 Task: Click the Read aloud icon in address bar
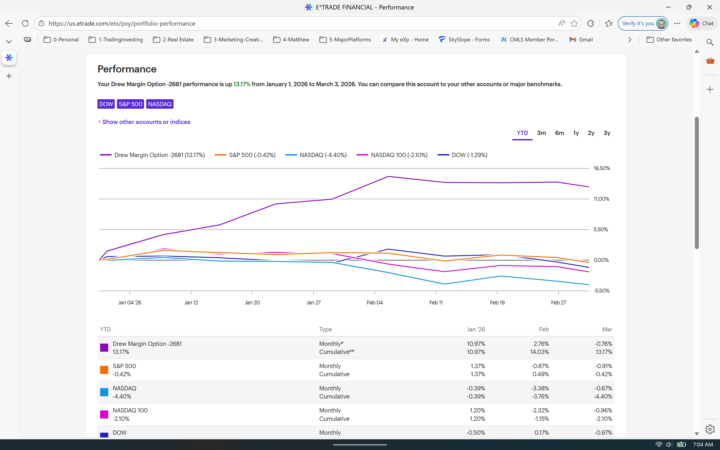[562, 23]
